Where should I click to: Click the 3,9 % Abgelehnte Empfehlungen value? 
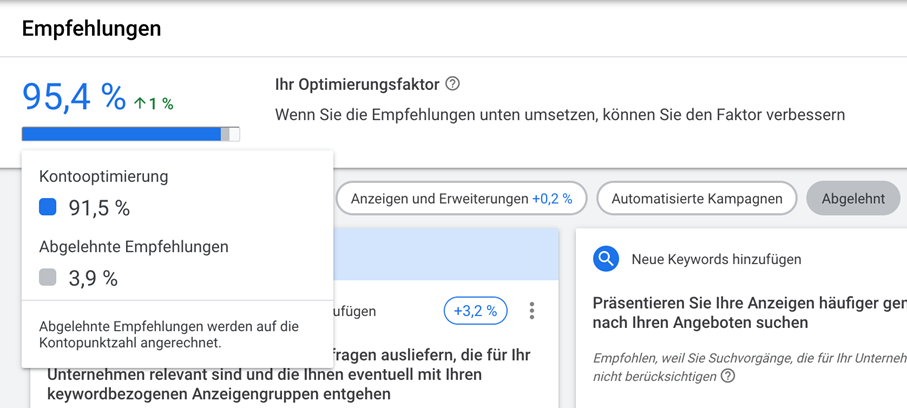[93, 279]
